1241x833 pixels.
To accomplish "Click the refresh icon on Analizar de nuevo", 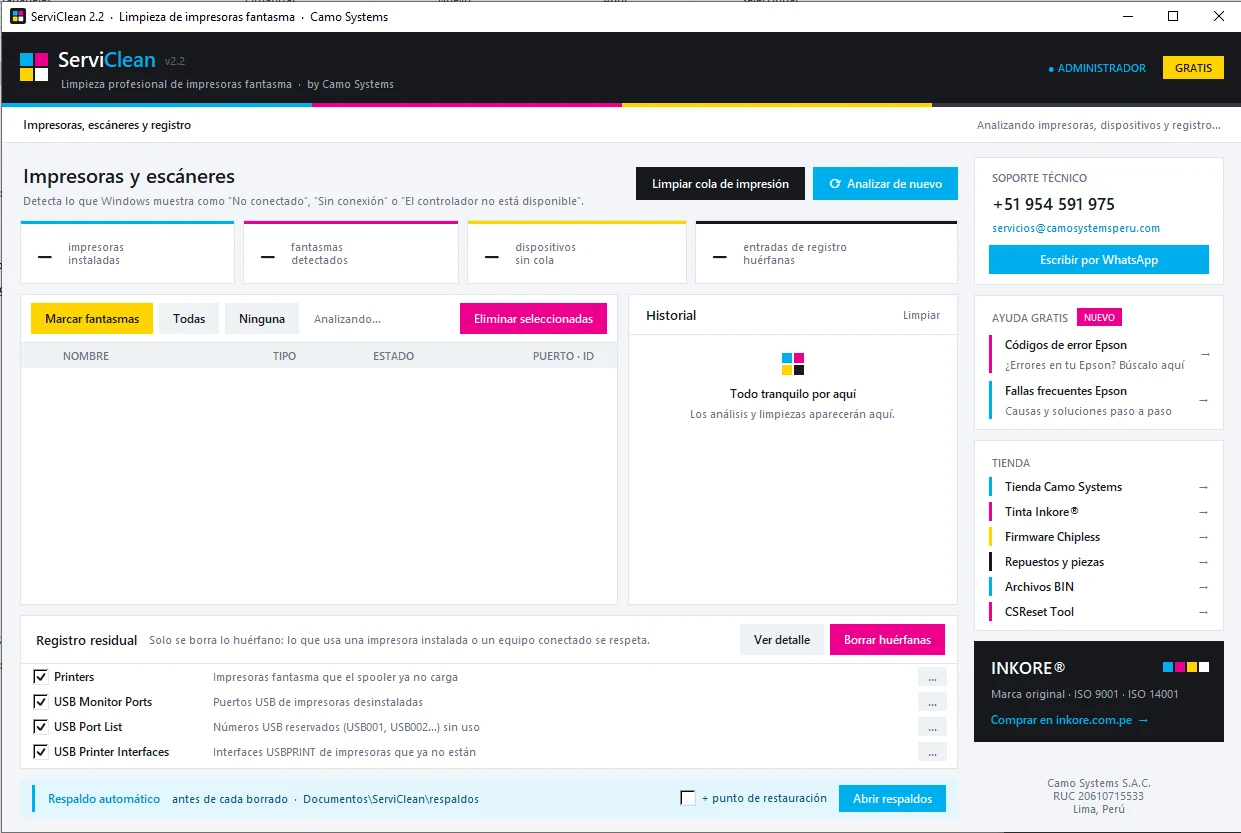I will tap(834, 184).
